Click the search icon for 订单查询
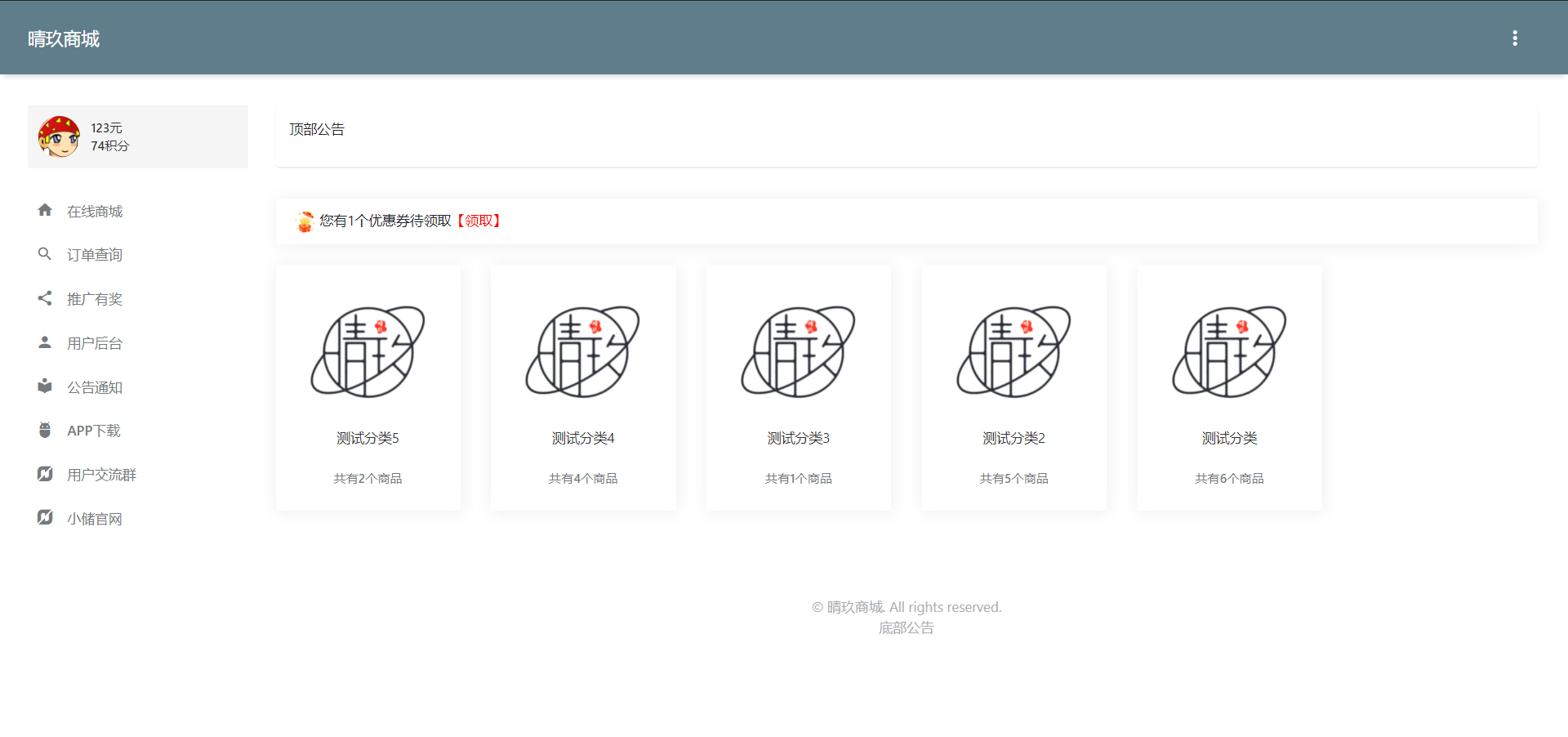This screenshot has width=1568, height=737. pos(45,254)
